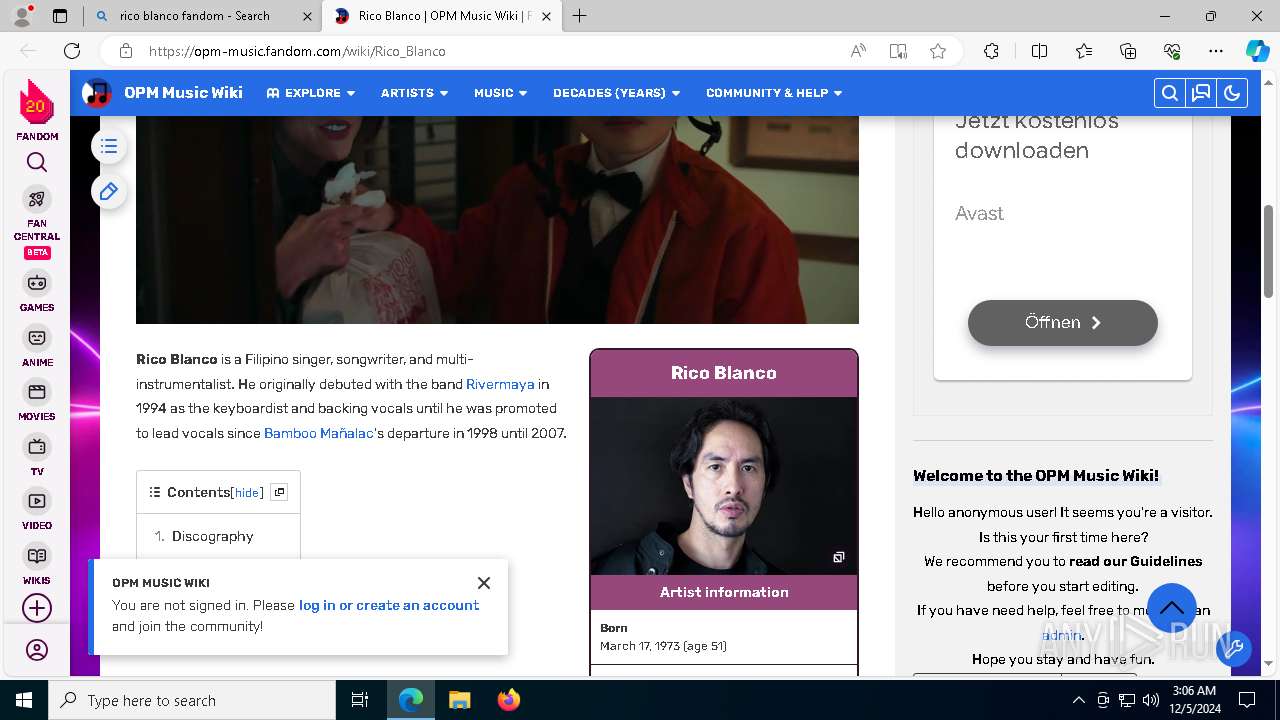This screenshot has width=1280, height=720.
Task: Open Edge Copilot icon
Action: [x=1257, y=51]
